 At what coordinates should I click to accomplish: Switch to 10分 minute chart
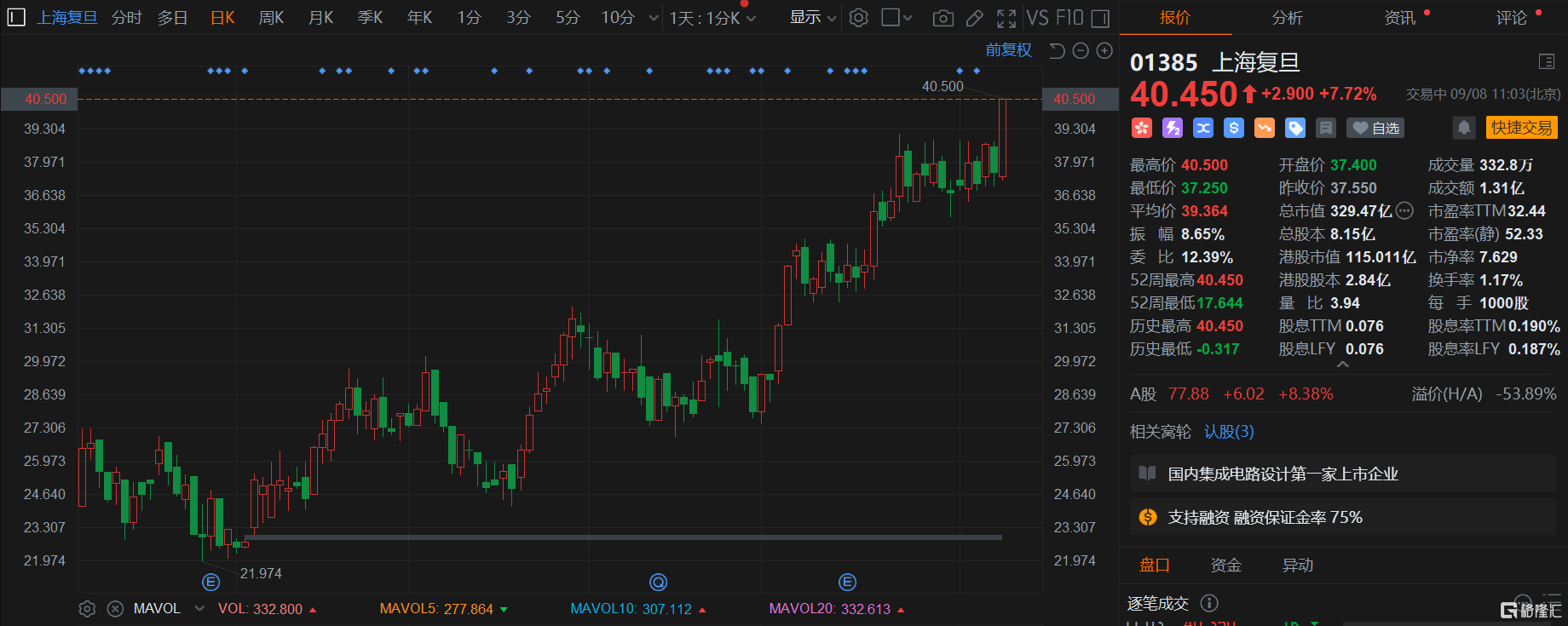(618, 18)
